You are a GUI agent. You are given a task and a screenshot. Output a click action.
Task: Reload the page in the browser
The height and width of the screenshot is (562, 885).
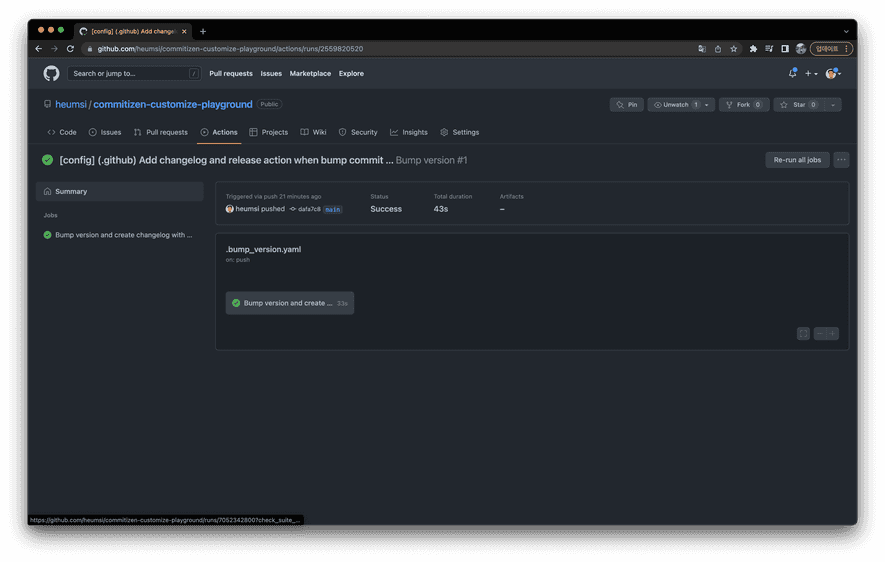coord(70,48)
